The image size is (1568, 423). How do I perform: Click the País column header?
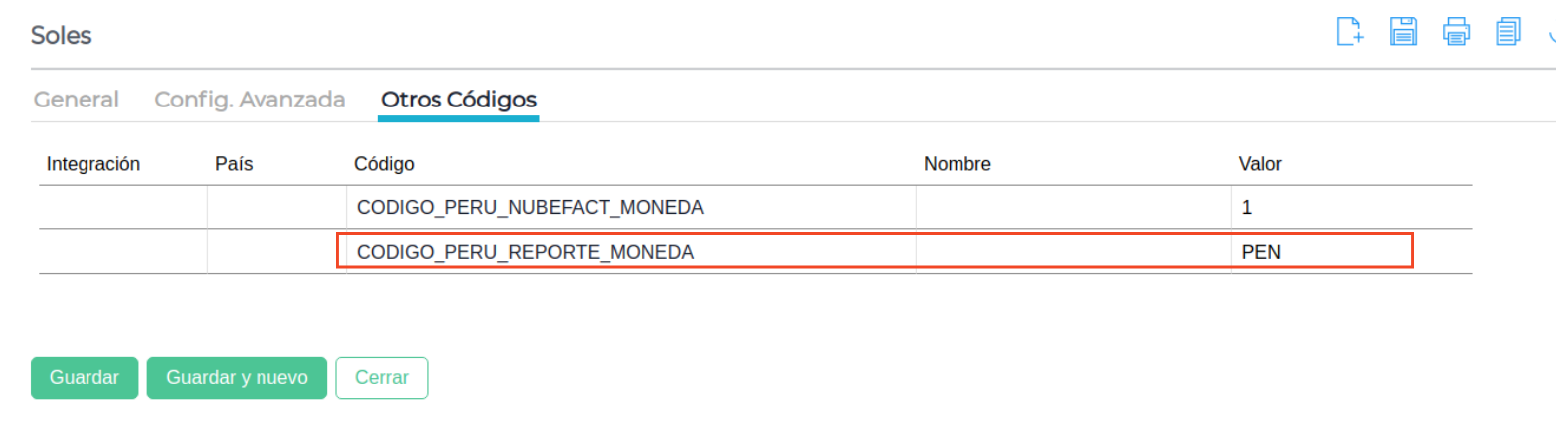tap(234, 164)
